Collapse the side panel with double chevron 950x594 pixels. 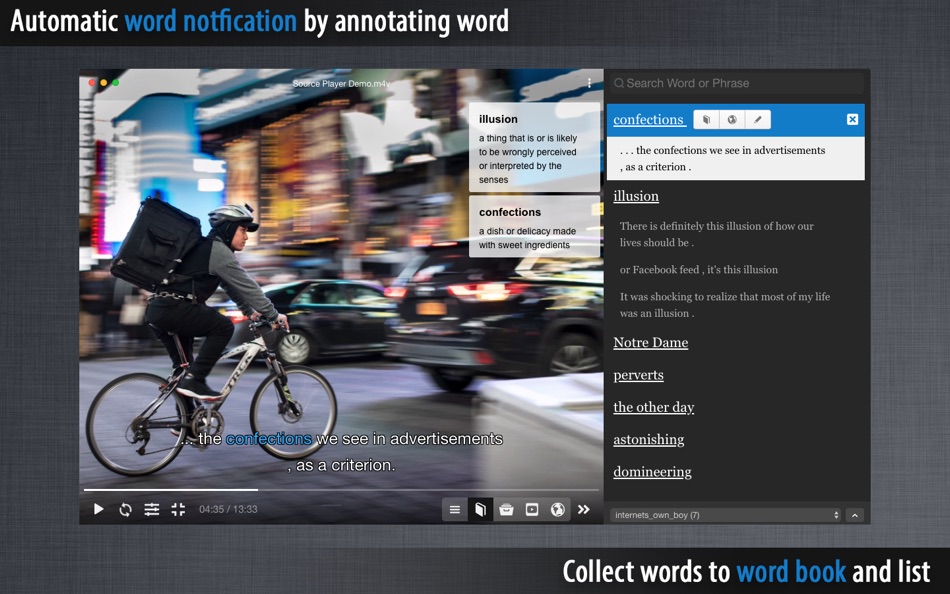coord(584,509)
